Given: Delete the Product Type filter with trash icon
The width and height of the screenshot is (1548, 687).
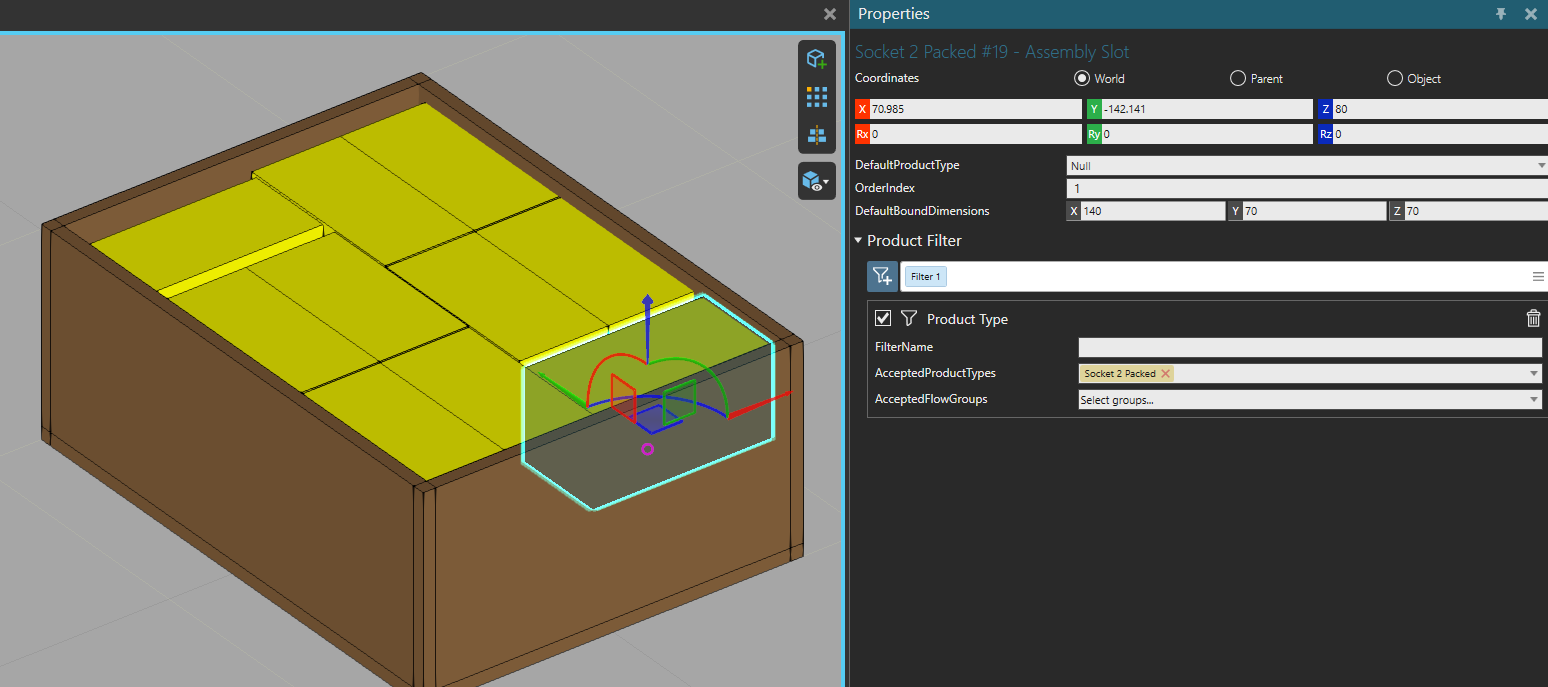Looking at the screenshot, I should click(1533, 319).
